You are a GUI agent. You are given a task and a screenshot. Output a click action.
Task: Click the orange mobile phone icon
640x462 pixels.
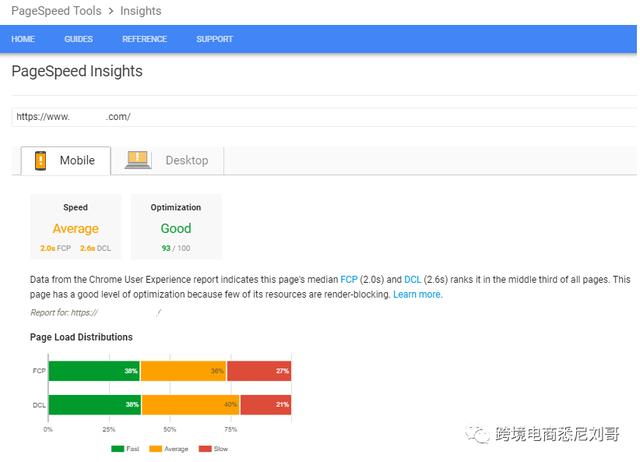tap(40, 160)
